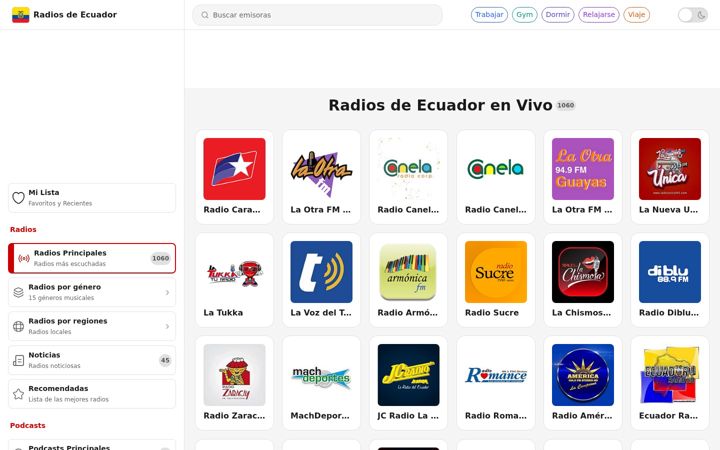Click the Podcasts section header text

pos(28,425)
